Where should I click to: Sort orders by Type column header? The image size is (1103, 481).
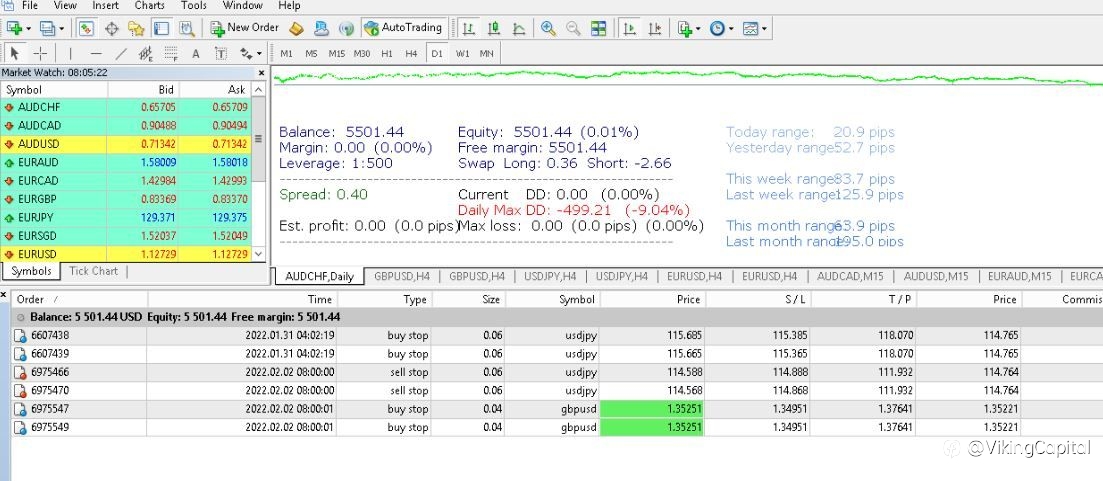384,299
